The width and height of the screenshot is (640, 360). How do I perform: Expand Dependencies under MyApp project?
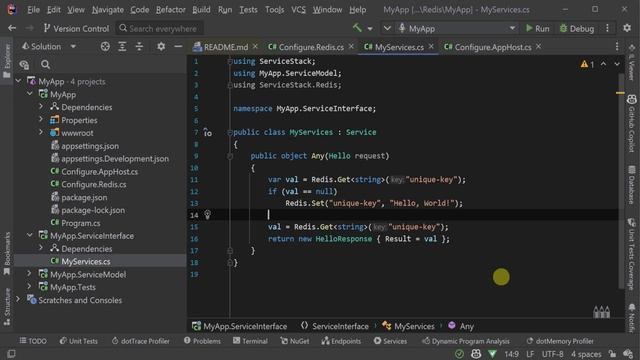point(41,107)
